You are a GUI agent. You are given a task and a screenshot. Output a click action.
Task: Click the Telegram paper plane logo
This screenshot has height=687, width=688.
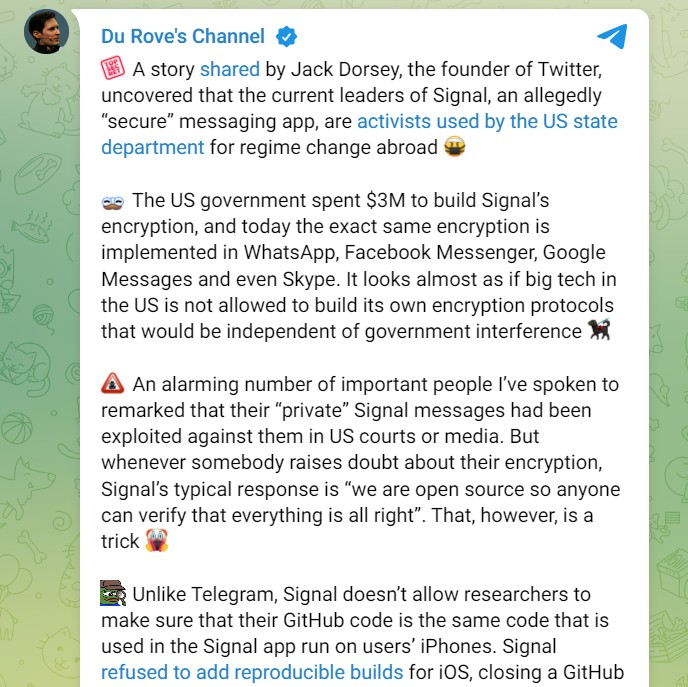[612, 37]
